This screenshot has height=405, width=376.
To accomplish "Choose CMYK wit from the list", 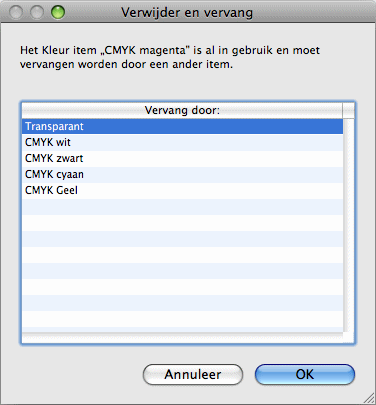I will 182,143.
